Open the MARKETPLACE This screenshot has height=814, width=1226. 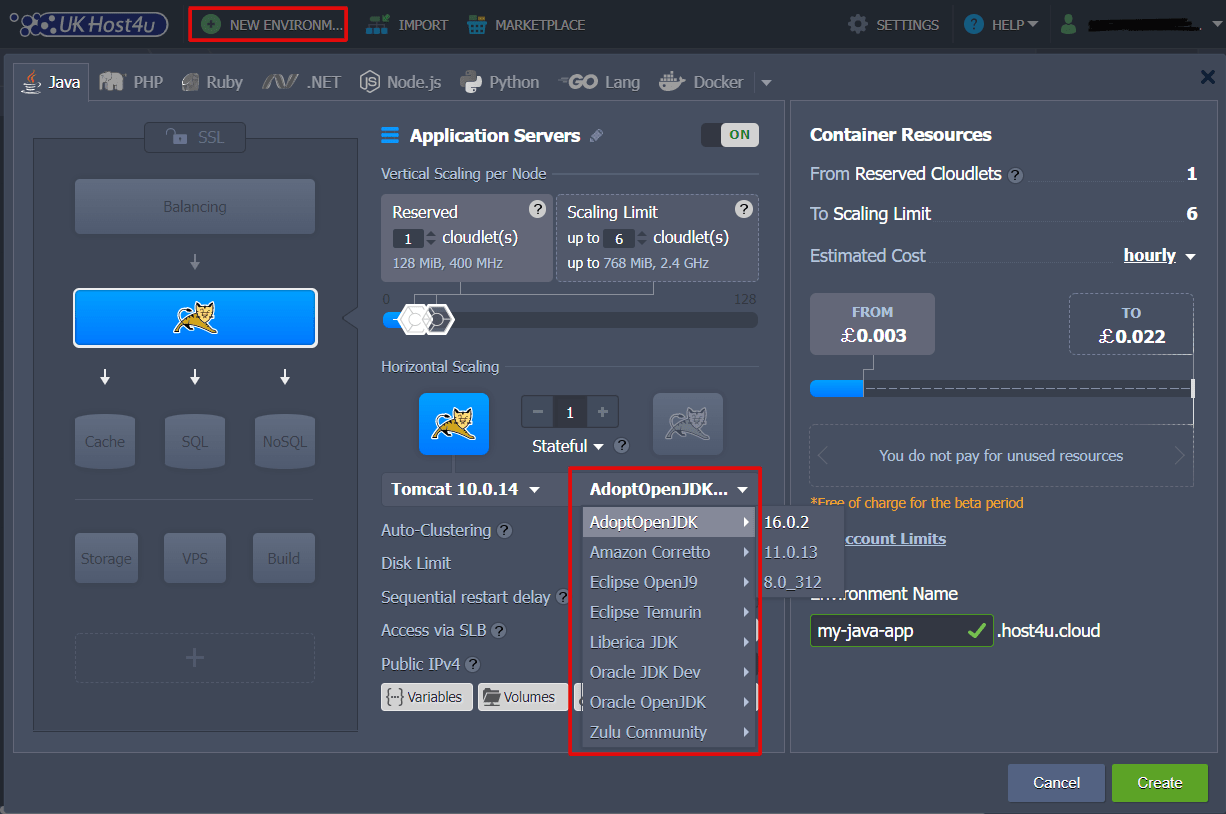(526, 25)
